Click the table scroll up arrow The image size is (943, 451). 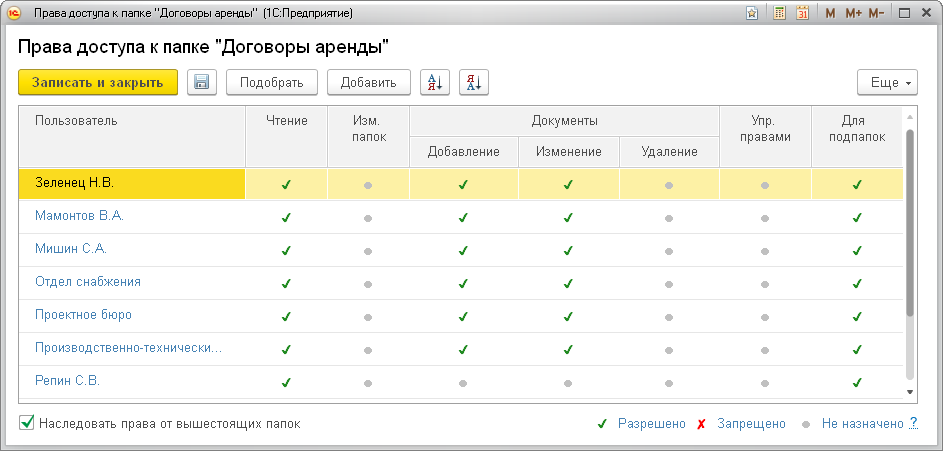(910, 117)
